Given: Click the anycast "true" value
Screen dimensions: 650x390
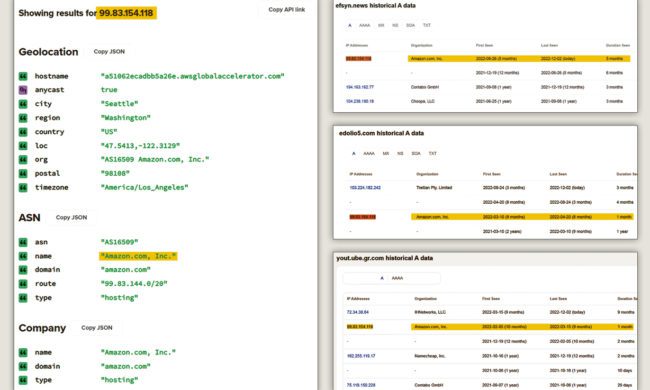Looking at the screenshot, I should point(109,90).
